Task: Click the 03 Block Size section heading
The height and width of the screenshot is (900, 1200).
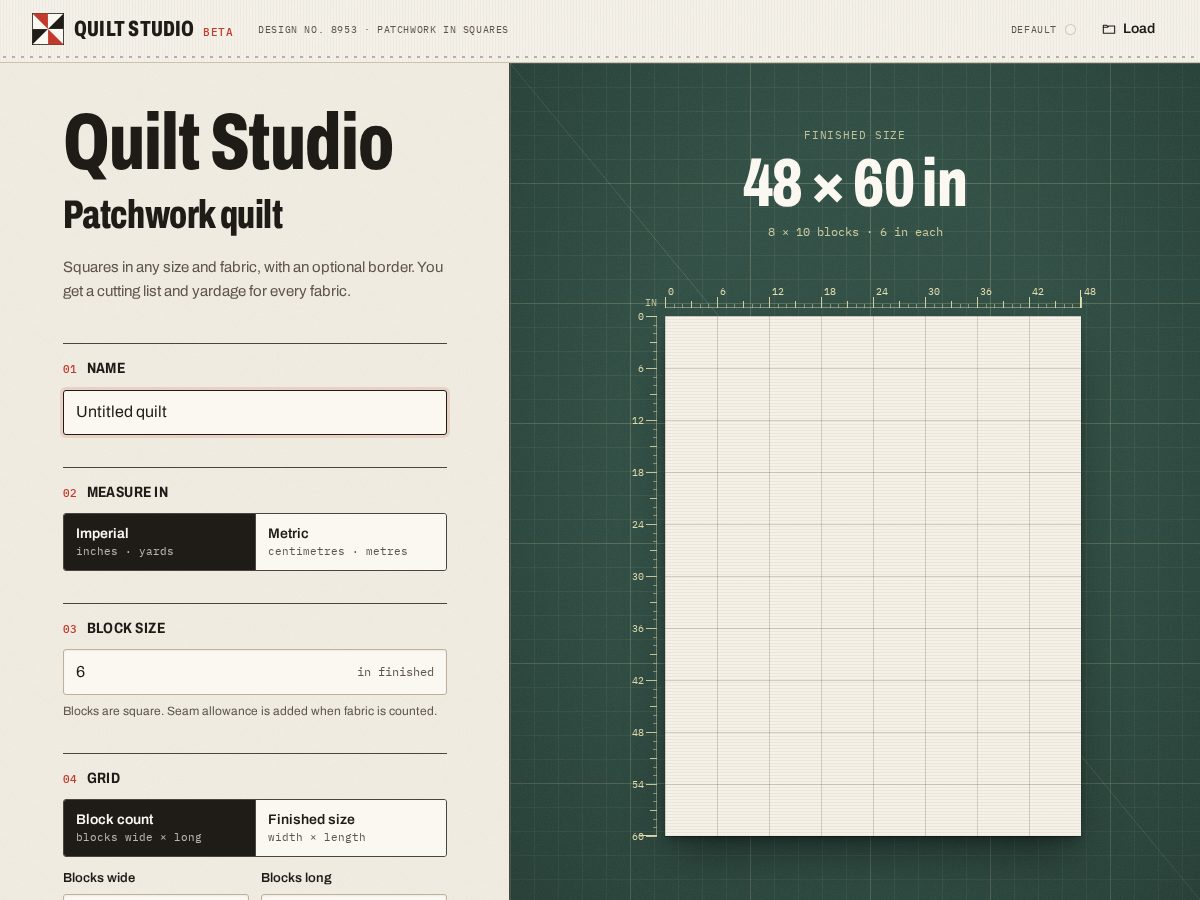Action: point(114,629)
